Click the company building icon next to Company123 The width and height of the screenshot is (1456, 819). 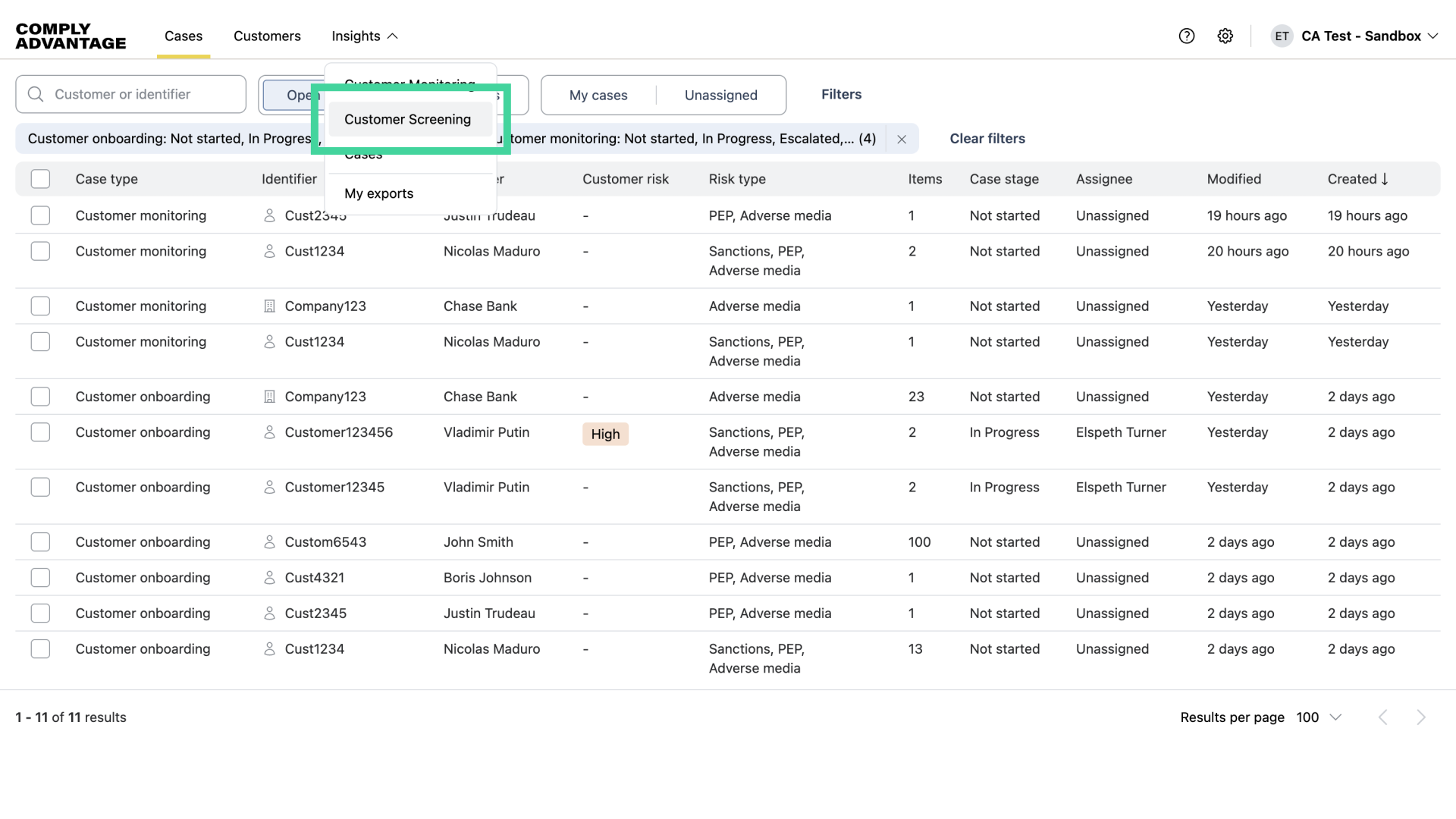(x=268, y=306)
